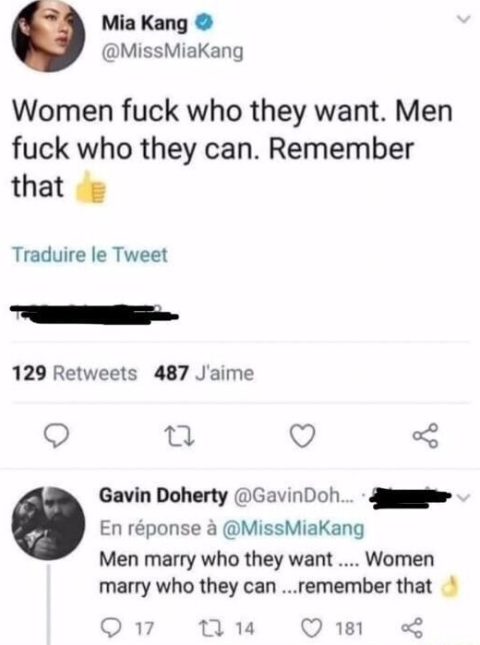Image resolution: width=480 pixels, height=645 pixels.
Task: Click Traduire le Tweet link
Action: pyautogui.click(x=90, y=255)
